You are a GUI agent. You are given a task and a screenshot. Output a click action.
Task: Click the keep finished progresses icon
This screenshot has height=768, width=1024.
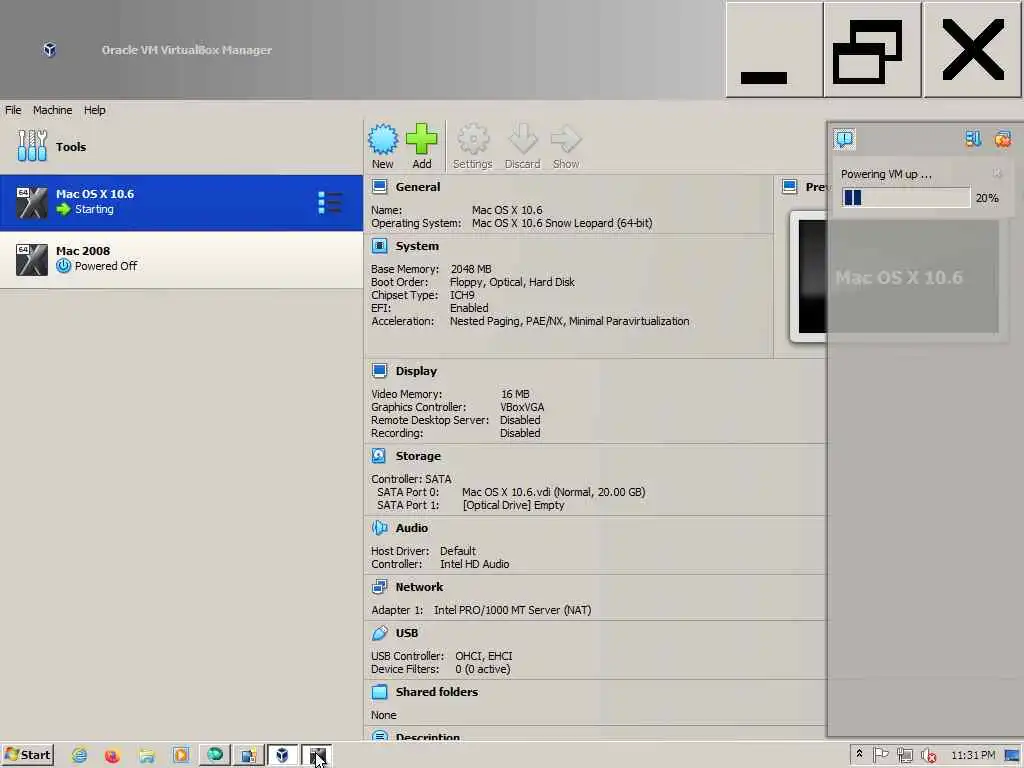(x=973, y=138)
